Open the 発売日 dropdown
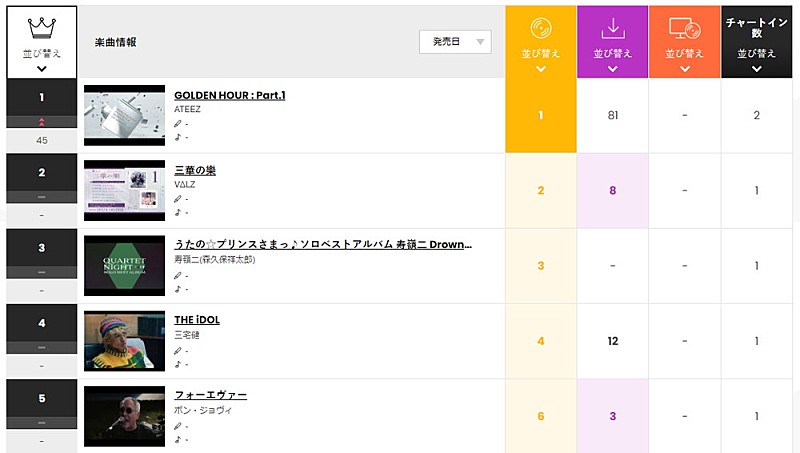800x453 pixels. click(455, 41)
